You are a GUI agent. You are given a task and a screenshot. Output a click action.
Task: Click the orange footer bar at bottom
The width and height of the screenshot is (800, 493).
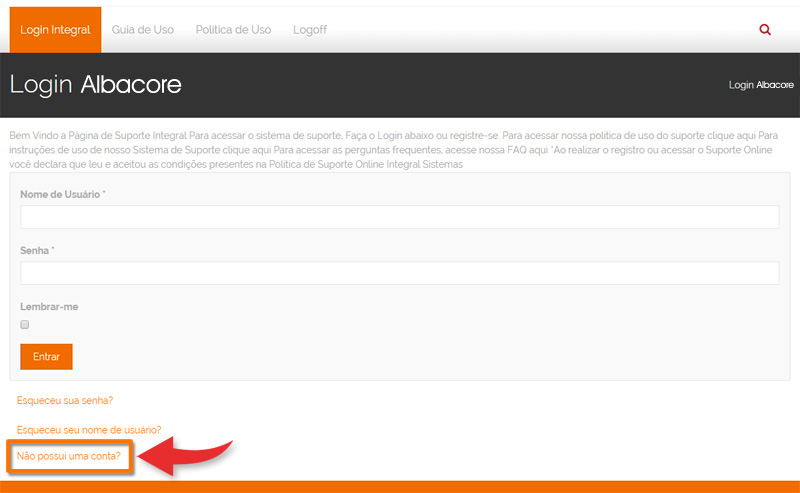(x=399, y=486)
